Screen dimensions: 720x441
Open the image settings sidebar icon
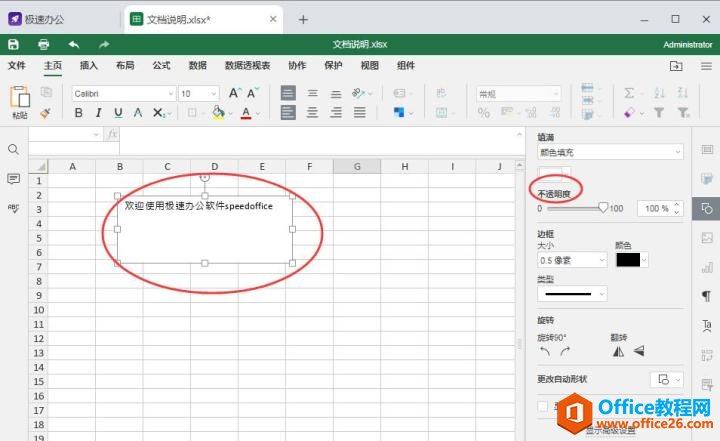pos(707,237)
